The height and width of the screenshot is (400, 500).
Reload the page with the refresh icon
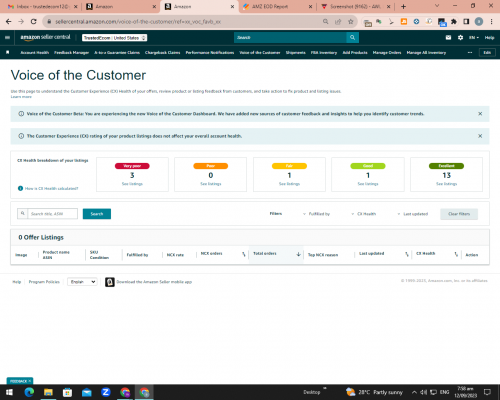[33, 22]
